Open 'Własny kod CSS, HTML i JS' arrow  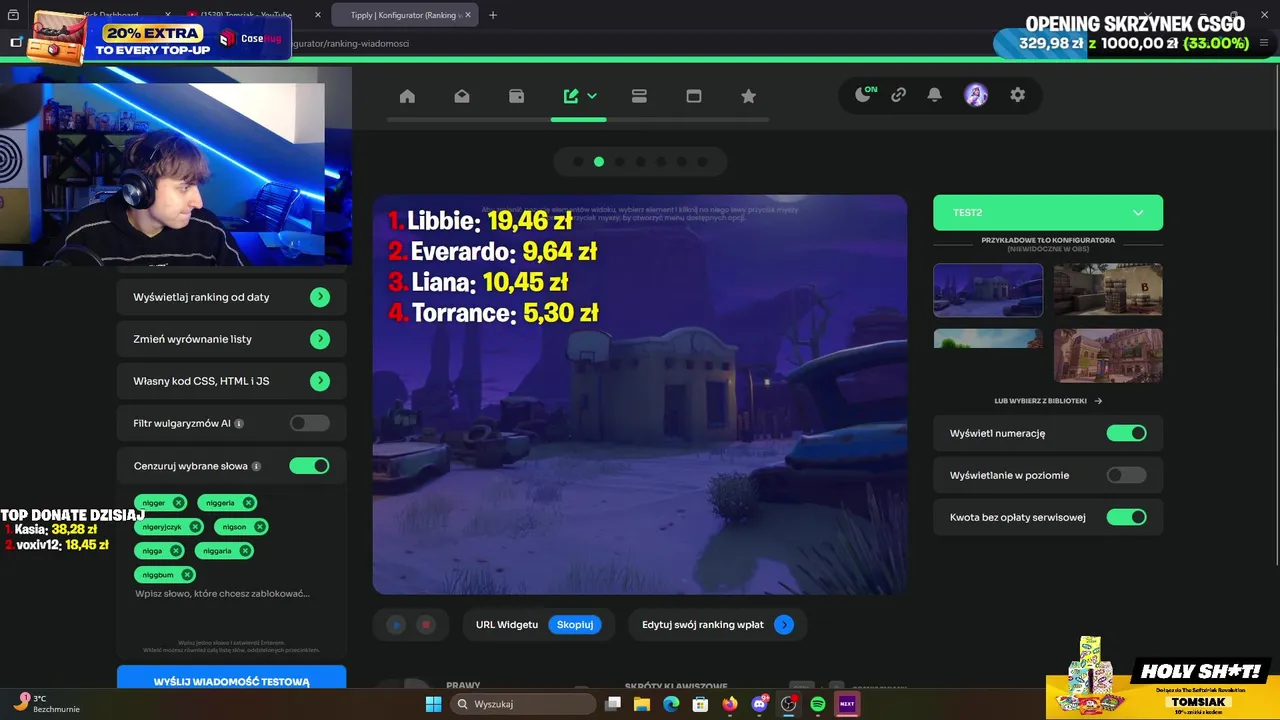tap(320, 381)
